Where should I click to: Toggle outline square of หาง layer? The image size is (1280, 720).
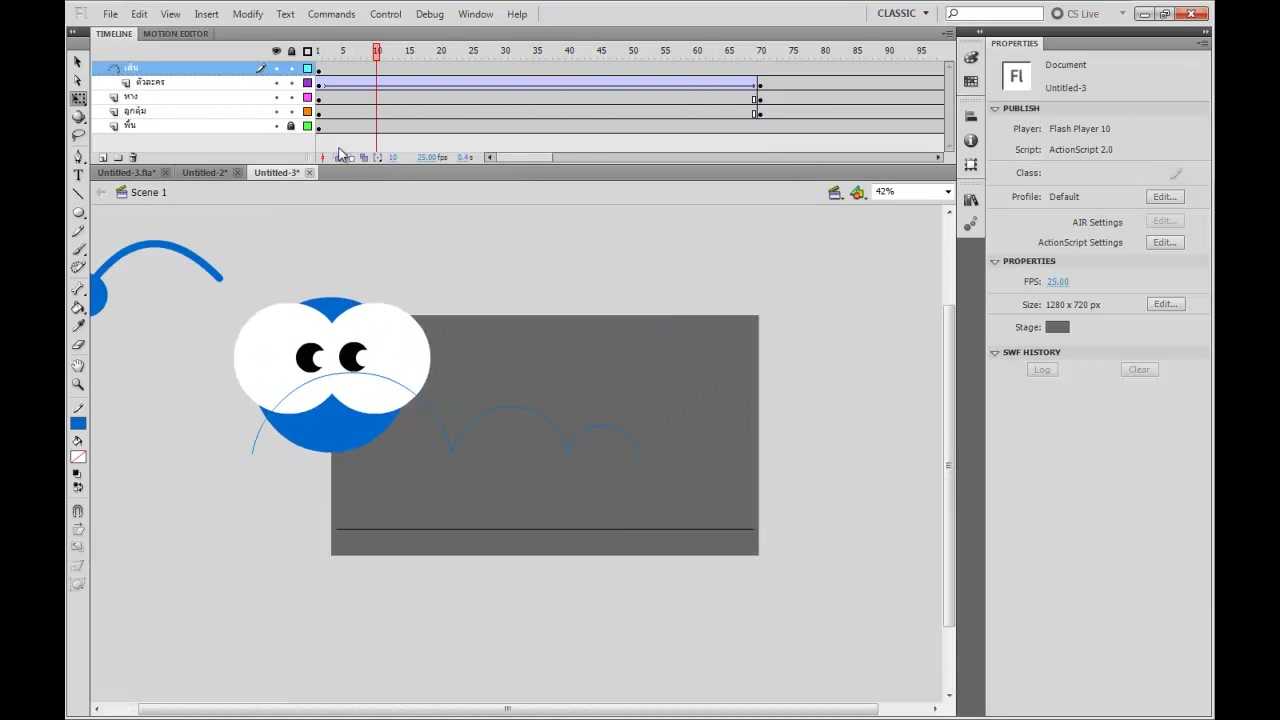tap(307, 97)
